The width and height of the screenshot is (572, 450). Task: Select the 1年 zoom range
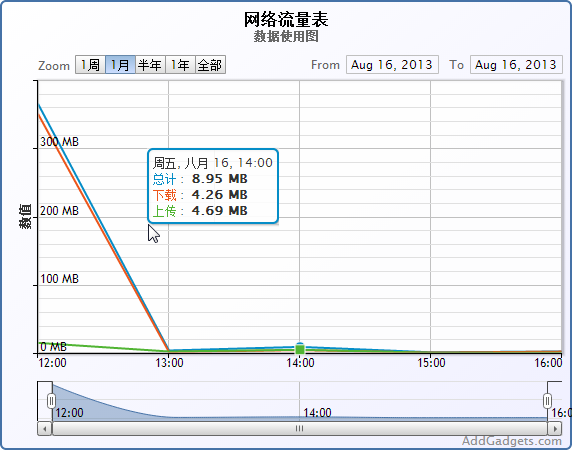pos(181,65)
